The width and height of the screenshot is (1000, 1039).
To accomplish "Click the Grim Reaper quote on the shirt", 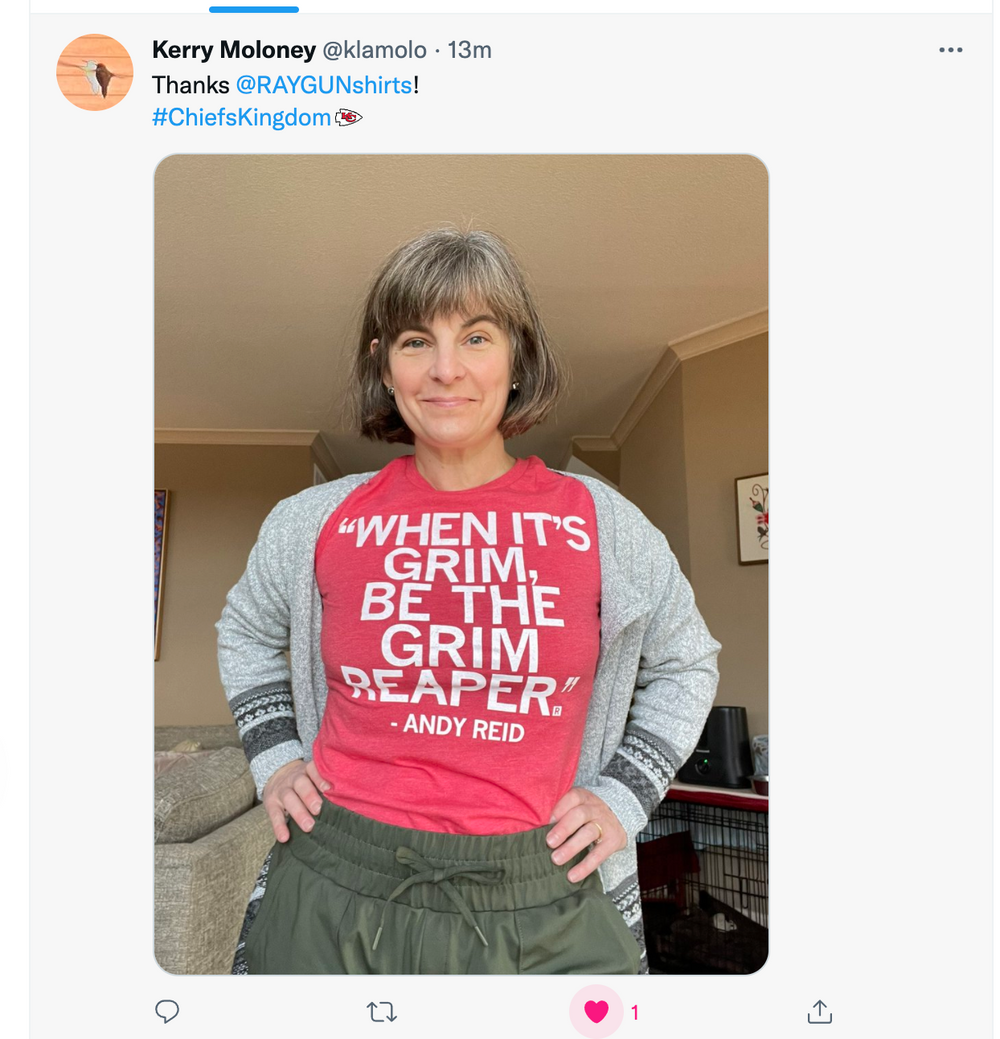I will (462, 610).
